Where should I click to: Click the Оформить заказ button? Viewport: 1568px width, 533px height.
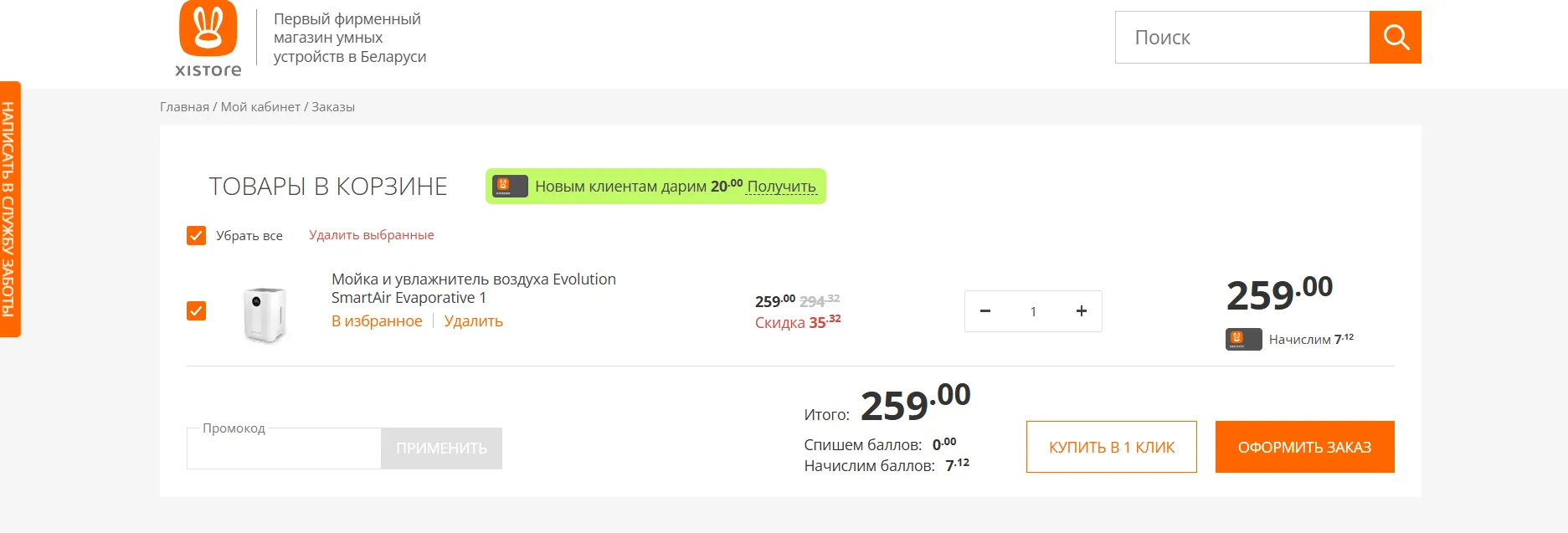point(1305,447)
